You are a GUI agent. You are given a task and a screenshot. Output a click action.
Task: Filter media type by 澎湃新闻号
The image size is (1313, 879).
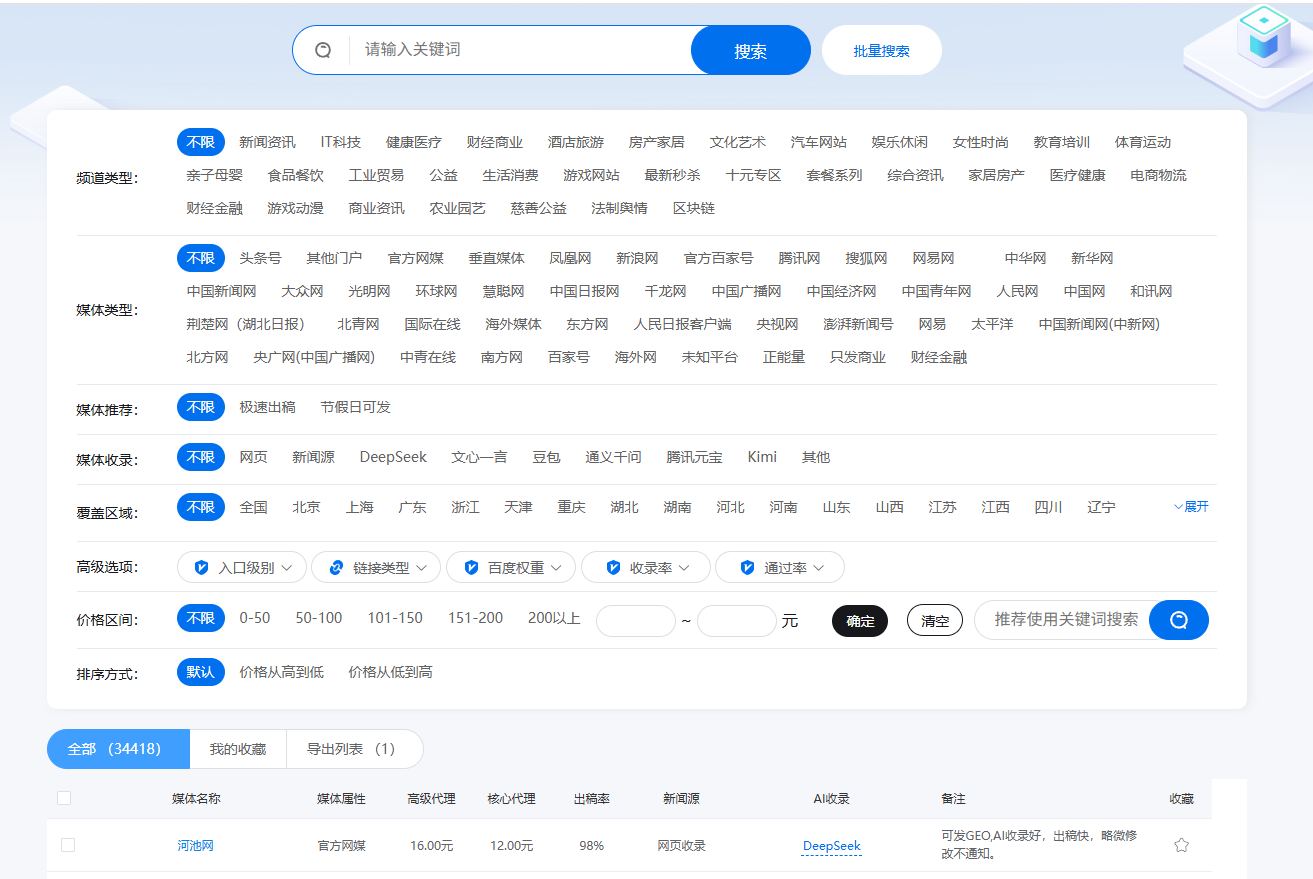pos(858,324)
